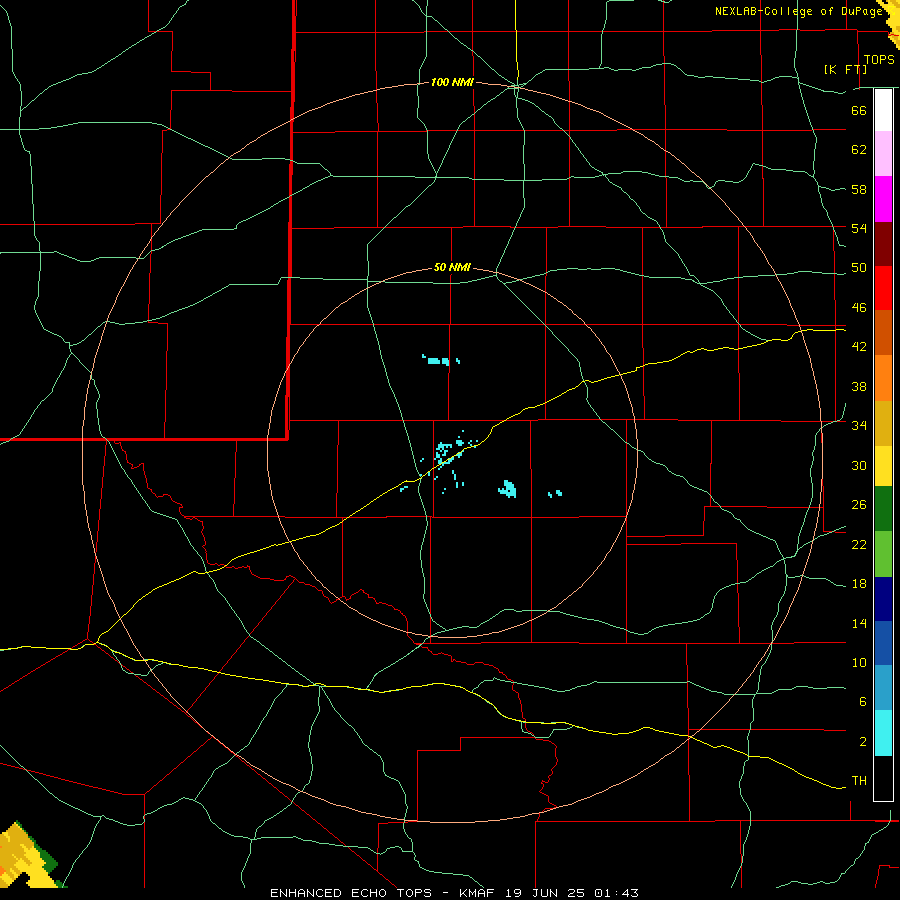Select the 50 scale value
The image size is (900, 900).
pos(859,268)
